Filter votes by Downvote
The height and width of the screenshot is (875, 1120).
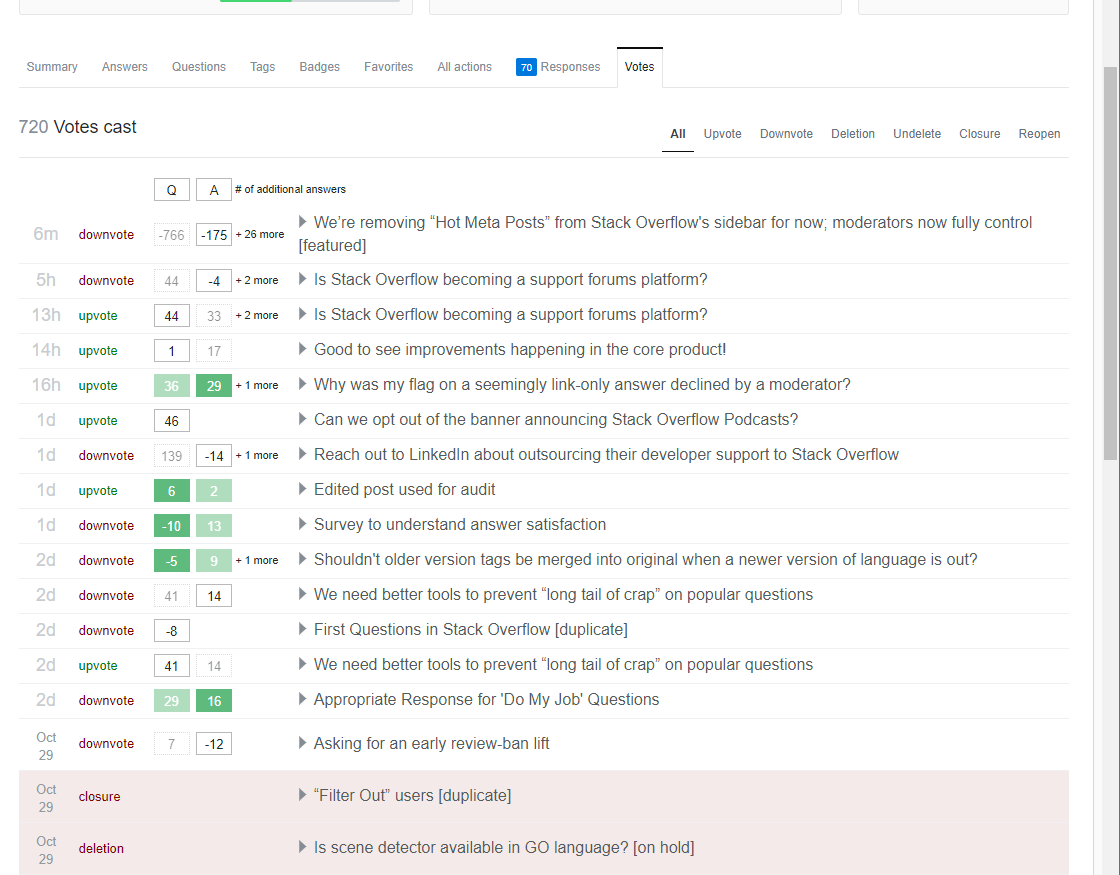pos(786,133)
